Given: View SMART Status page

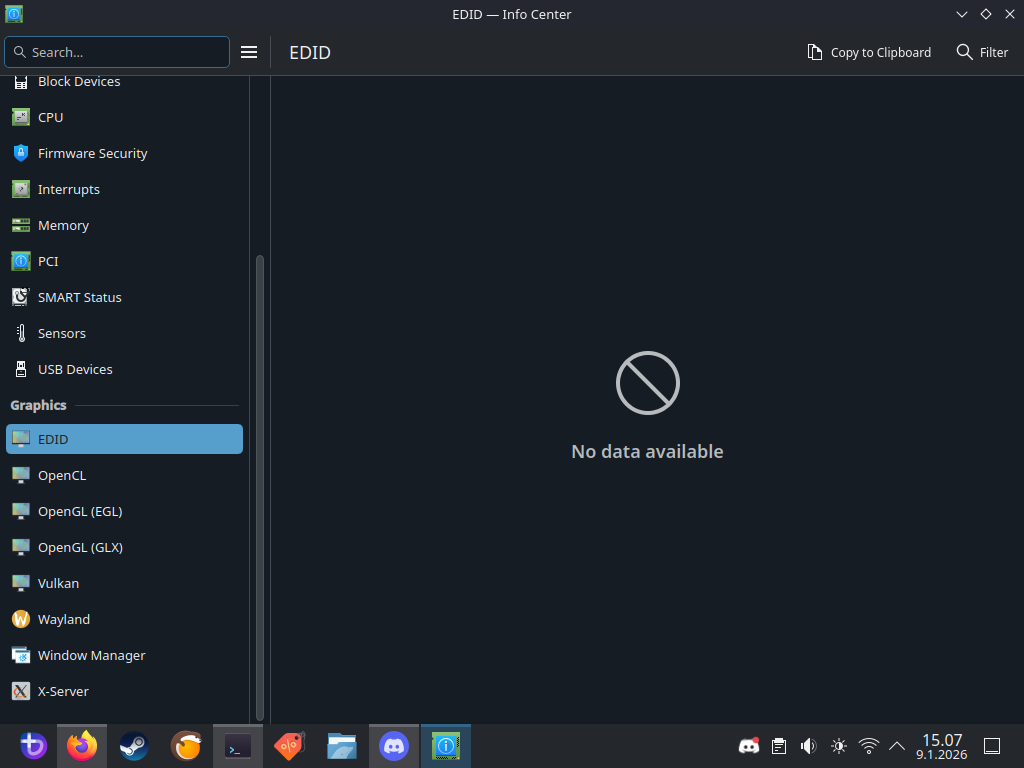Looking at the screenshot, I should pyautogui.click(x=124, y=297).
